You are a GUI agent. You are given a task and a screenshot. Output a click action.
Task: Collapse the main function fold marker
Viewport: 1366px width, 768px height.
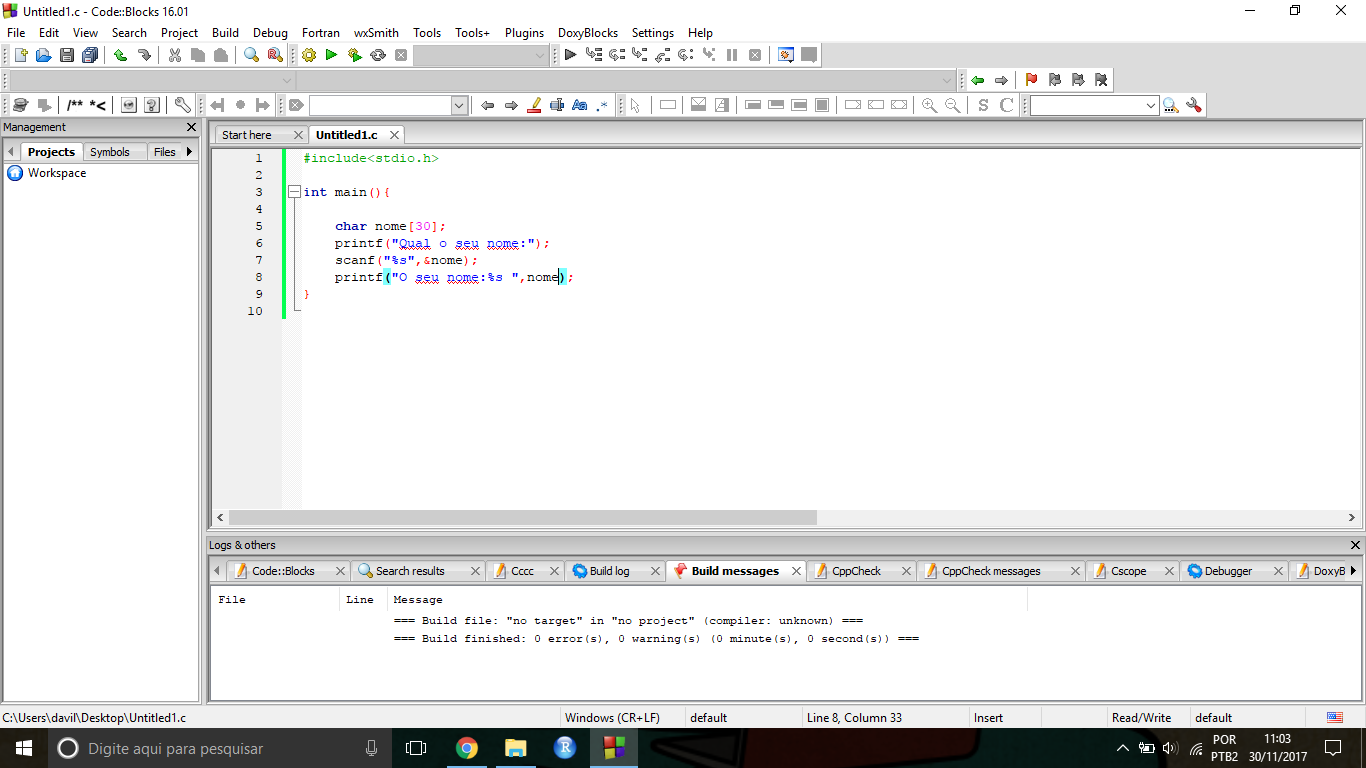pos(294,192)
